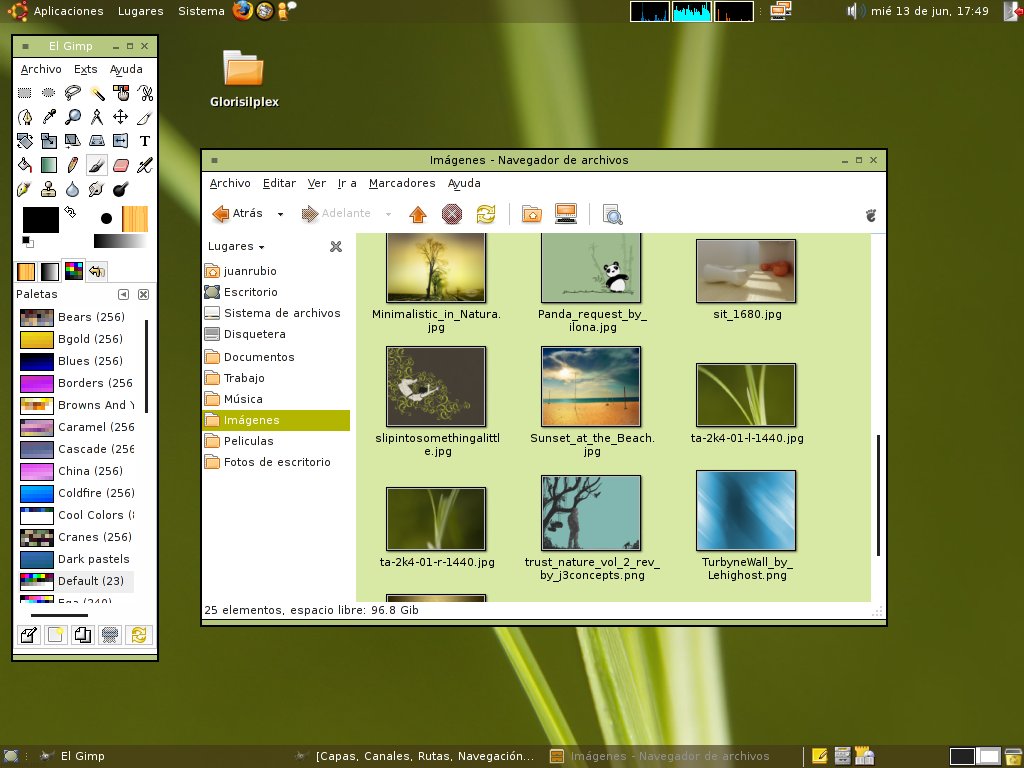1024x768 pixels.
Task: Select the Blend gradient tool
Action: 48,165
